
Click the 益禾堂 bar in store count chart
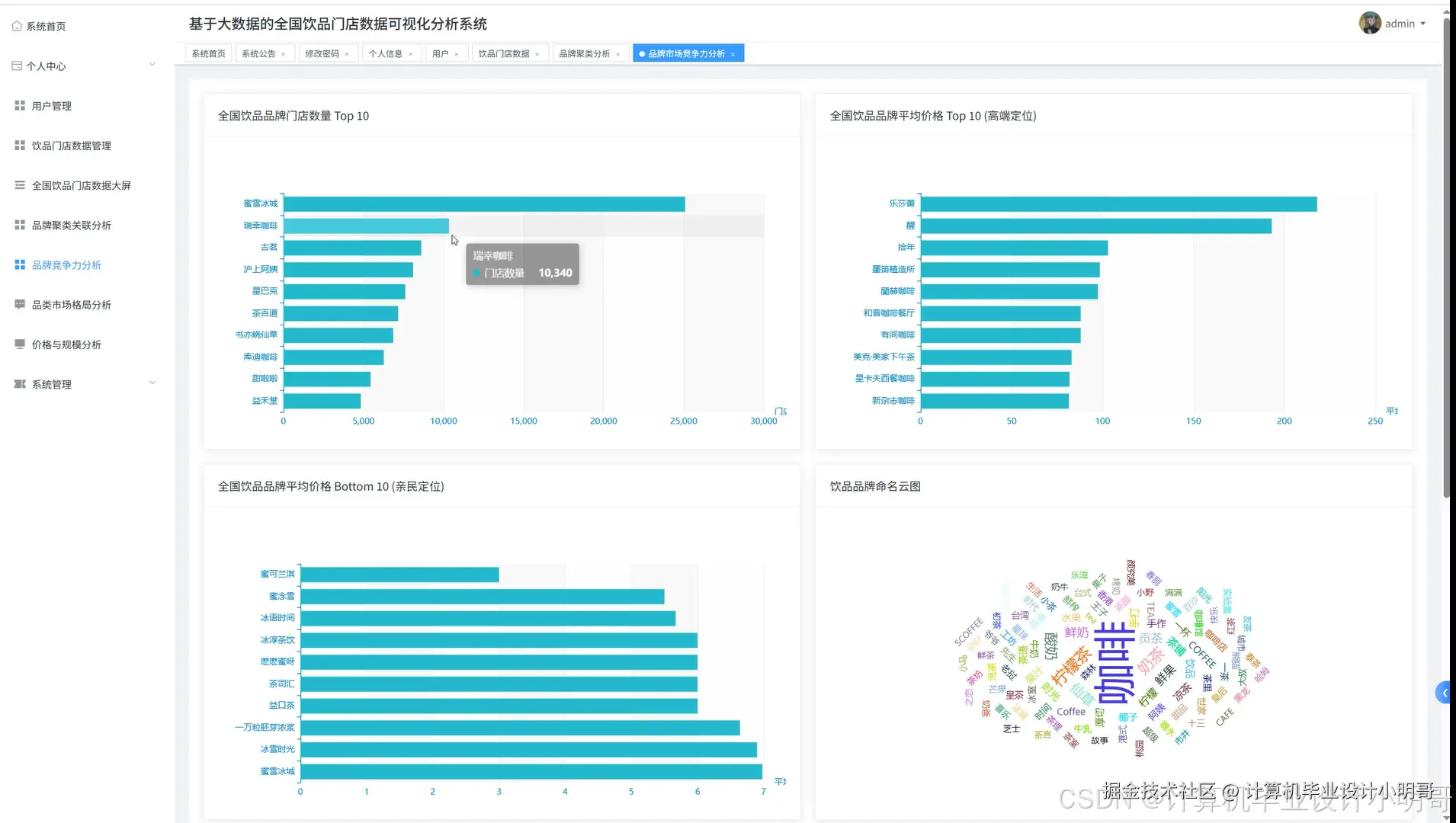click(322, 401)
